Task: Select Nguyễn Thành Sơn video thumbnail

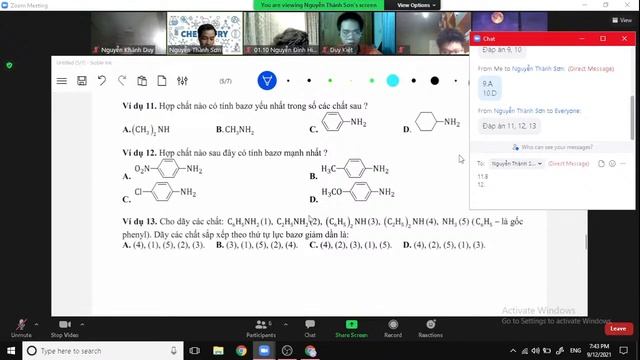Action: [x=204, y=33]
